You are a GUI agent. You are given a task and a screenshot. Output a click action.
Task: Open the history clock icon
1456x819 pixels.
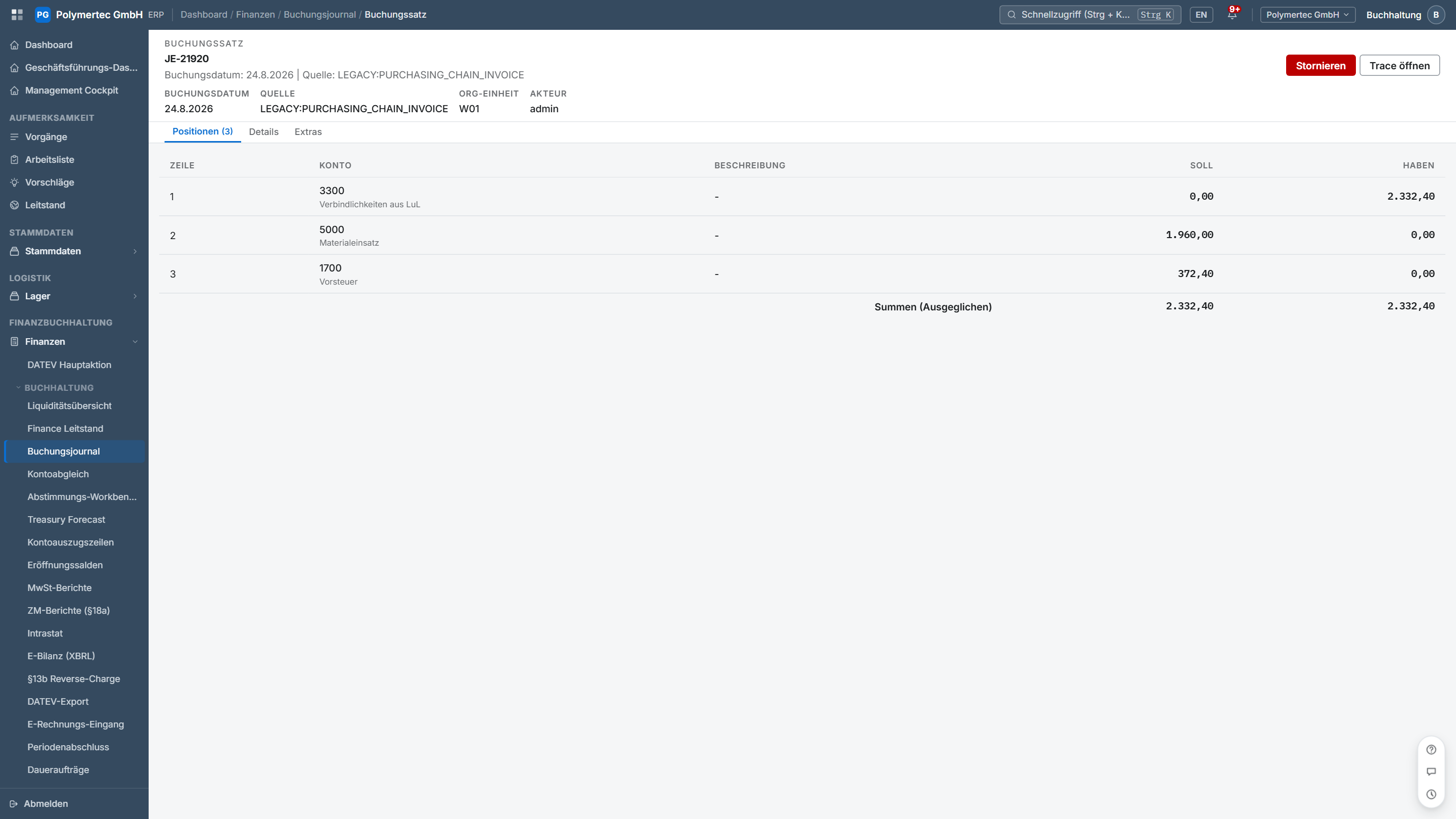click(x=1431, y=794)
